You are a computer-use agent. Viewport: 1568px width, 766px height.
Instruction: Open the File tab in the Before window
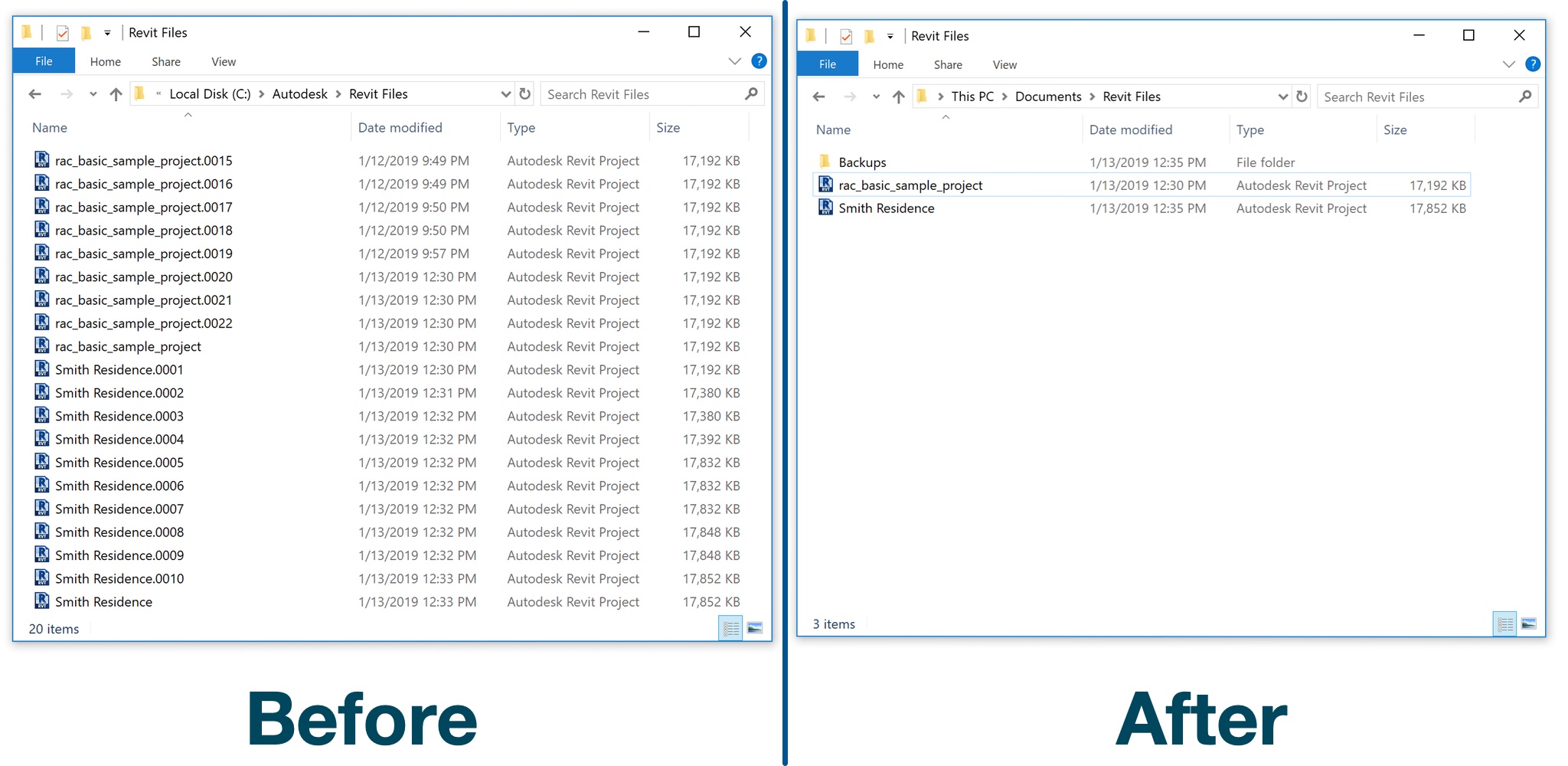(44, 61)
